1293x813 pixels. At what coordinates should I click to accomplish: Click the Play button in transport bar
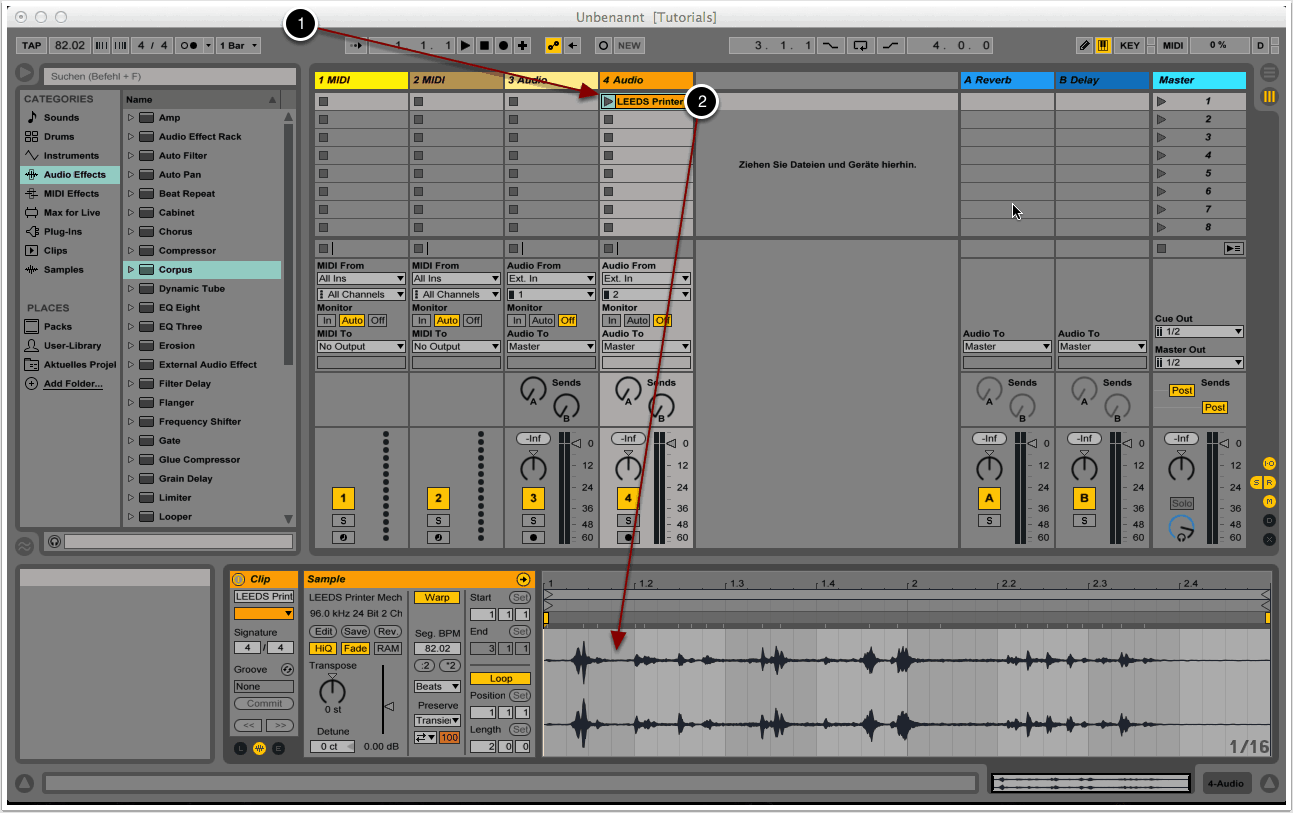pyautogui.click(x=465, y=45)
